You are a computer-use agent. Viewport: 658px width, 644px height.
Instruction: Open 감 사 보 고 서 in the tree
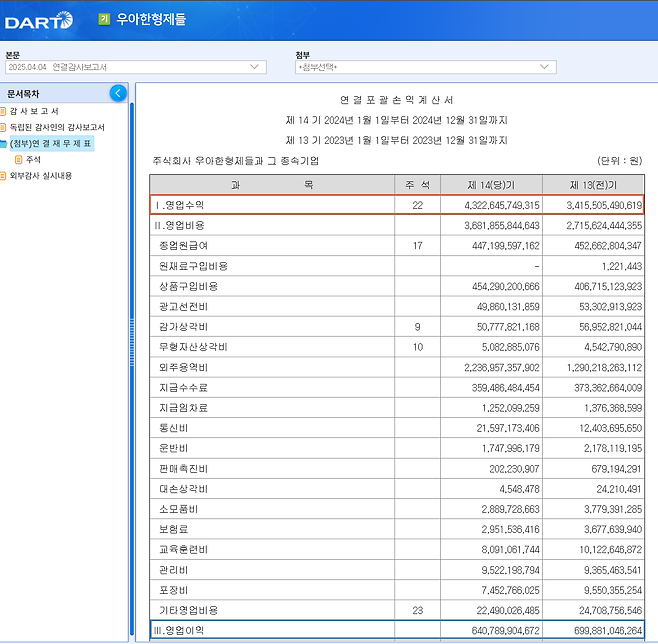click(x=34, y=111)
